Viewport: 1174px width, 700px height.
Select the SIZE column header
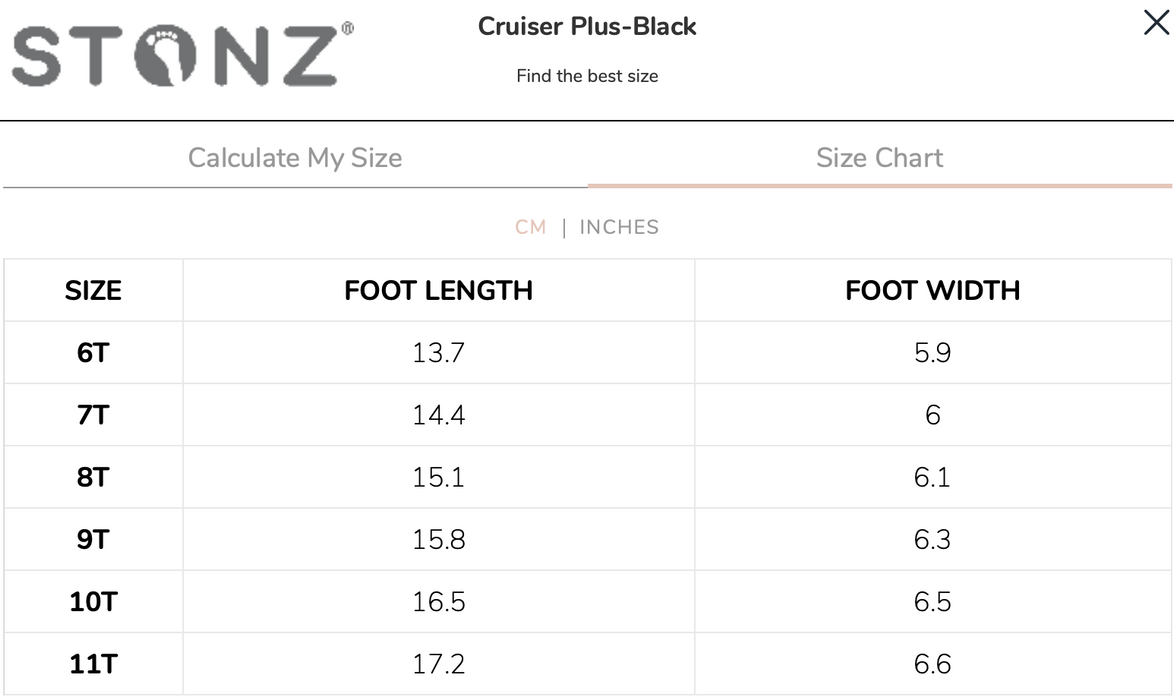click(x=93, y=291)
